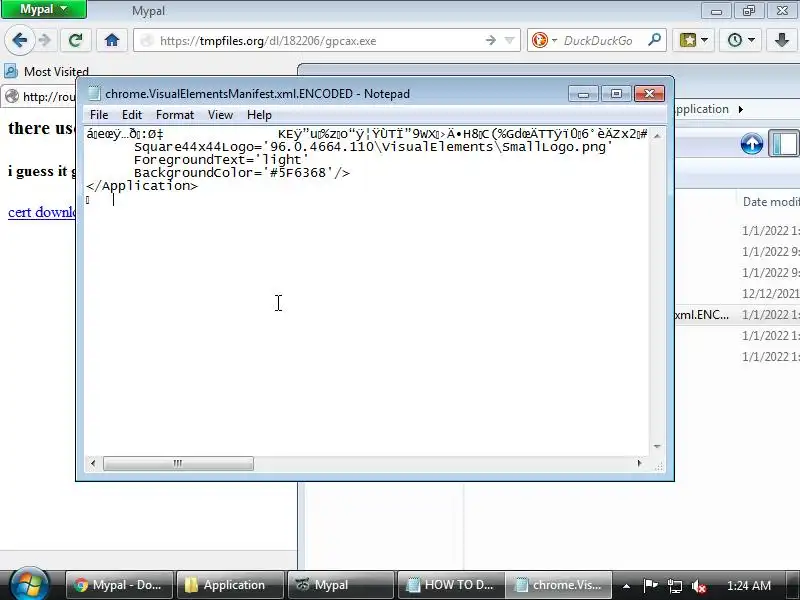Click the BackgroundColor='#5F6368' line

(242, 173)
